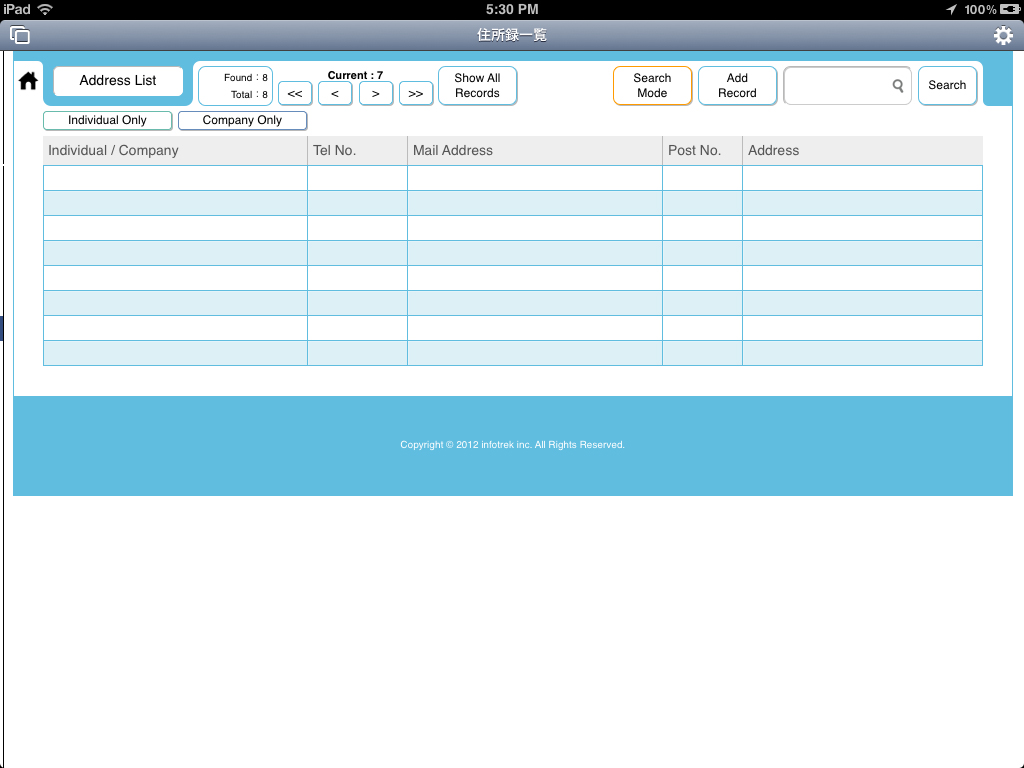1024x768 pixels.
Task: Jump to the last record
Action: (x=415, y=93)
